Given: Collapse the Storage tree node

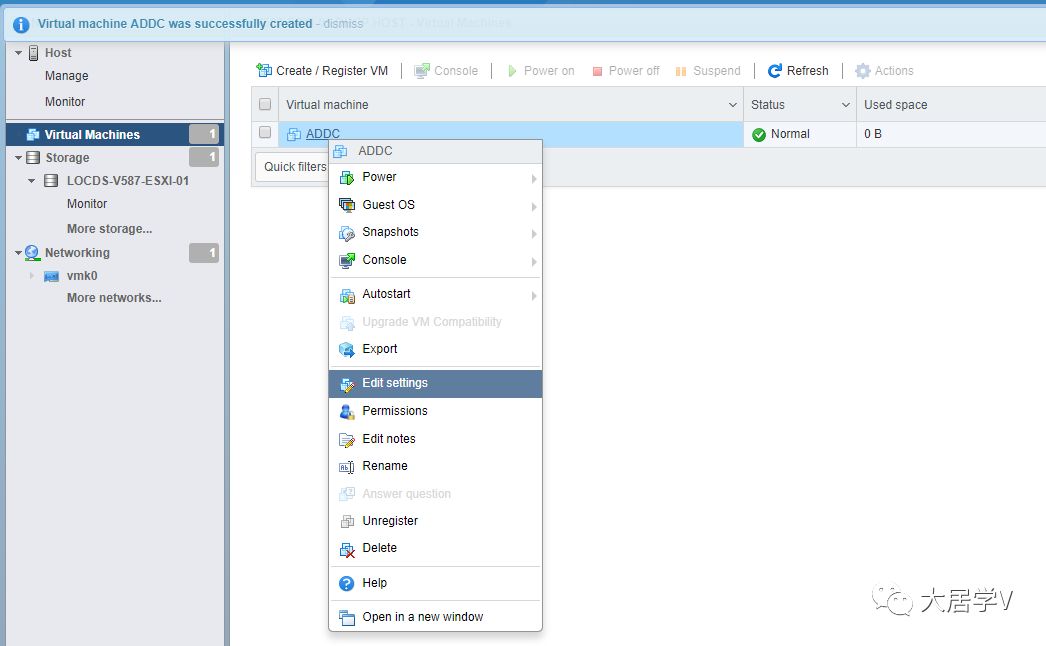Looking at the screenshot, I should click(x=19, y=158).
